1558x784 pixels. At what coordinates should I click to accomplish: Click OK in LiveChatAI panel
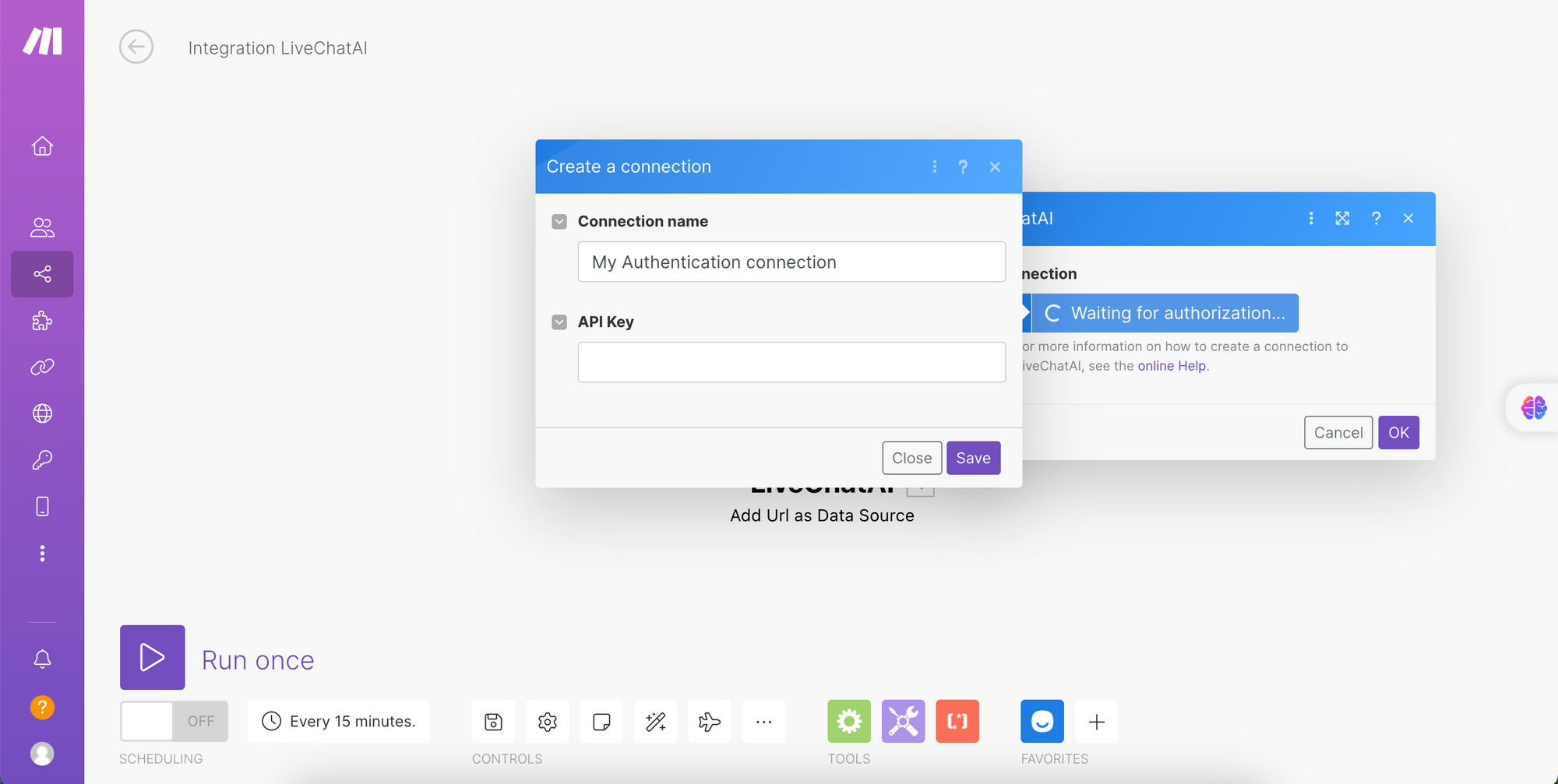click(1398, 433)
